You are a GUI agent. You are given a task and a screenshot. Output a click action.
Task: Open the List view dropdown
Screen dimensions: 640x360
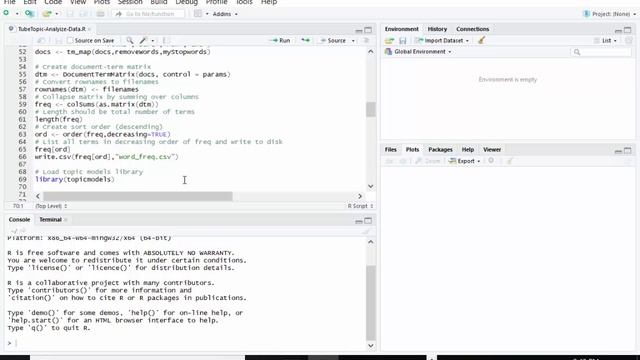pyautogui.click(x=605, y=40)
